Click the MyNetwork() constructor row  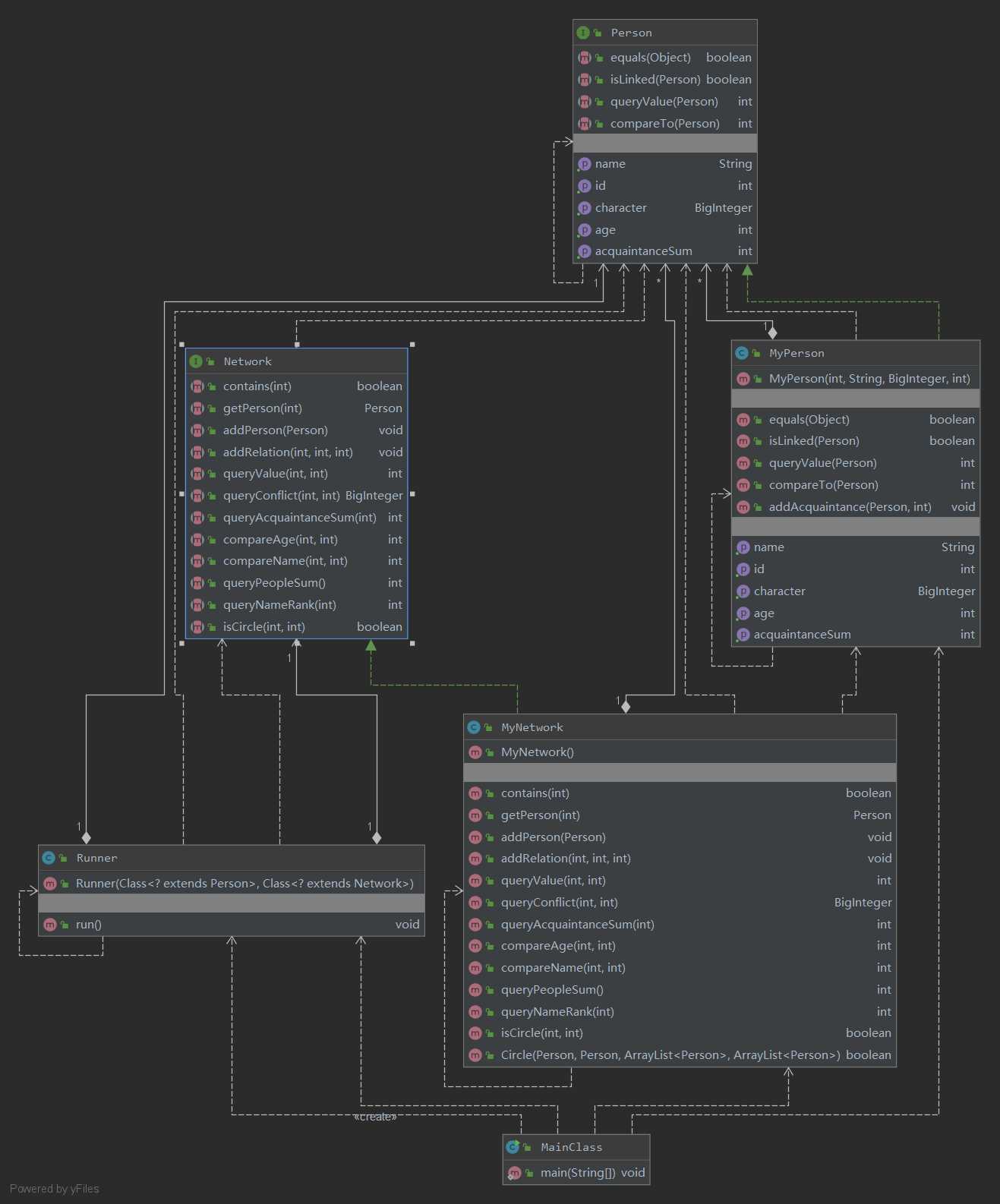click(x=680, y=752)
